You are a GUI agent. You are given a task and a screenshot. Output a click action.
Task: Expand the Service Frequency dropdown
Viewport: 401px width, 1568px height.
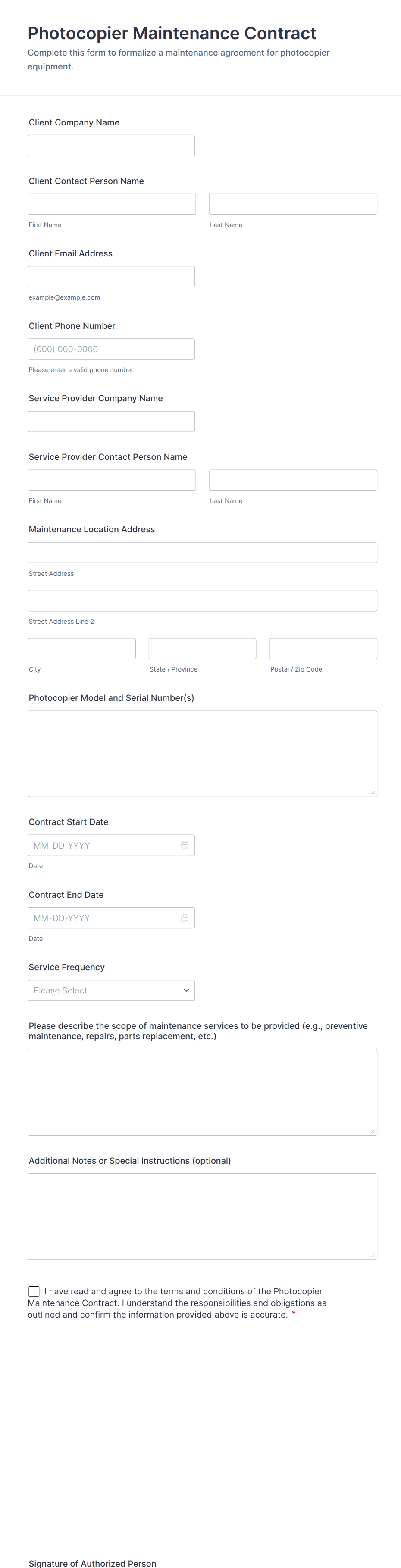pos(111,990)
